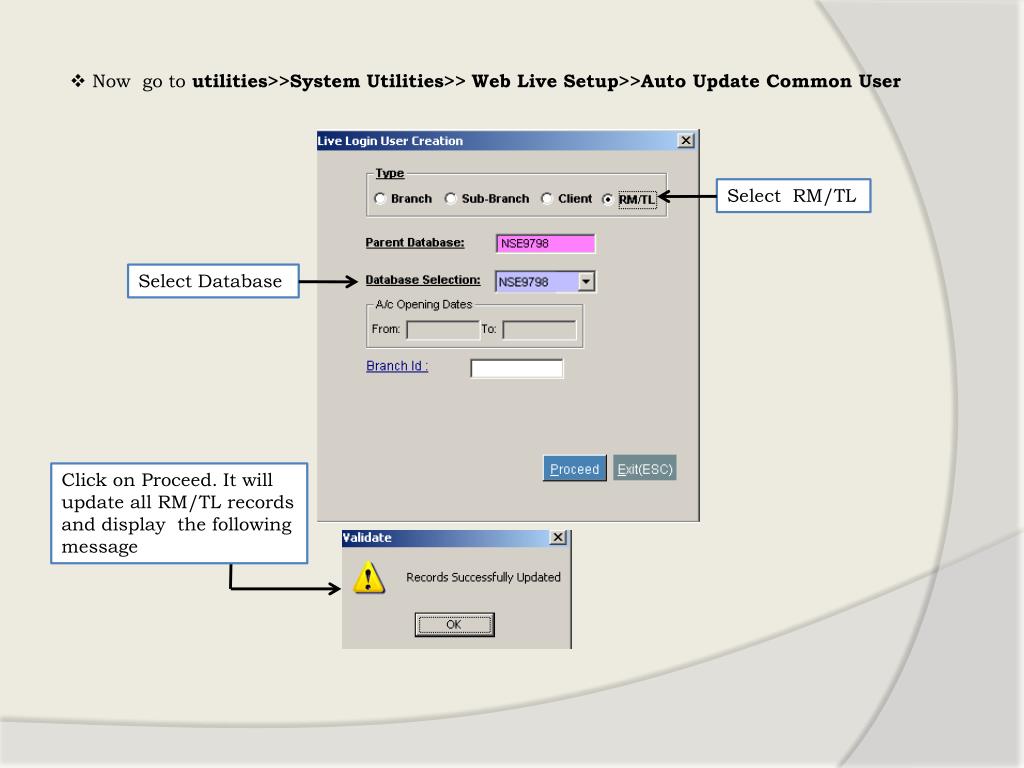Screen dimensions: 1024x768
Task: Open the Branch Id link label
Action: tap(397, 366)
